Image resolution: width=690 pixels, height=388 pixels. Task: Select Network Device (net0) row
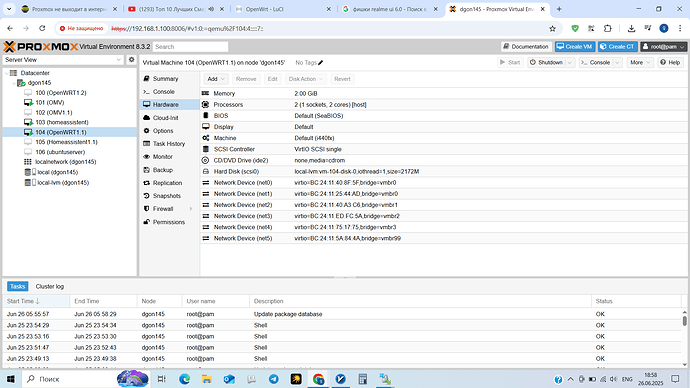coord(443,183)
